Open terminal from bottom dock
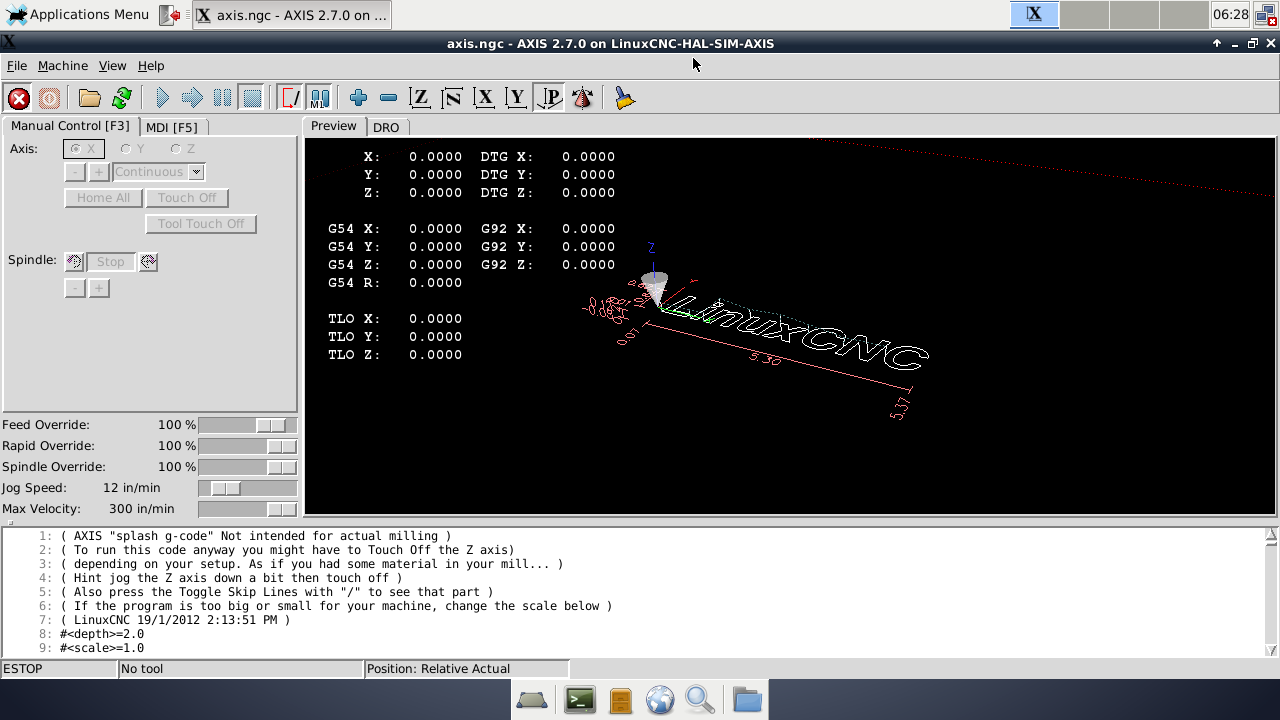The image size is (1280, 720). (580, 700)
